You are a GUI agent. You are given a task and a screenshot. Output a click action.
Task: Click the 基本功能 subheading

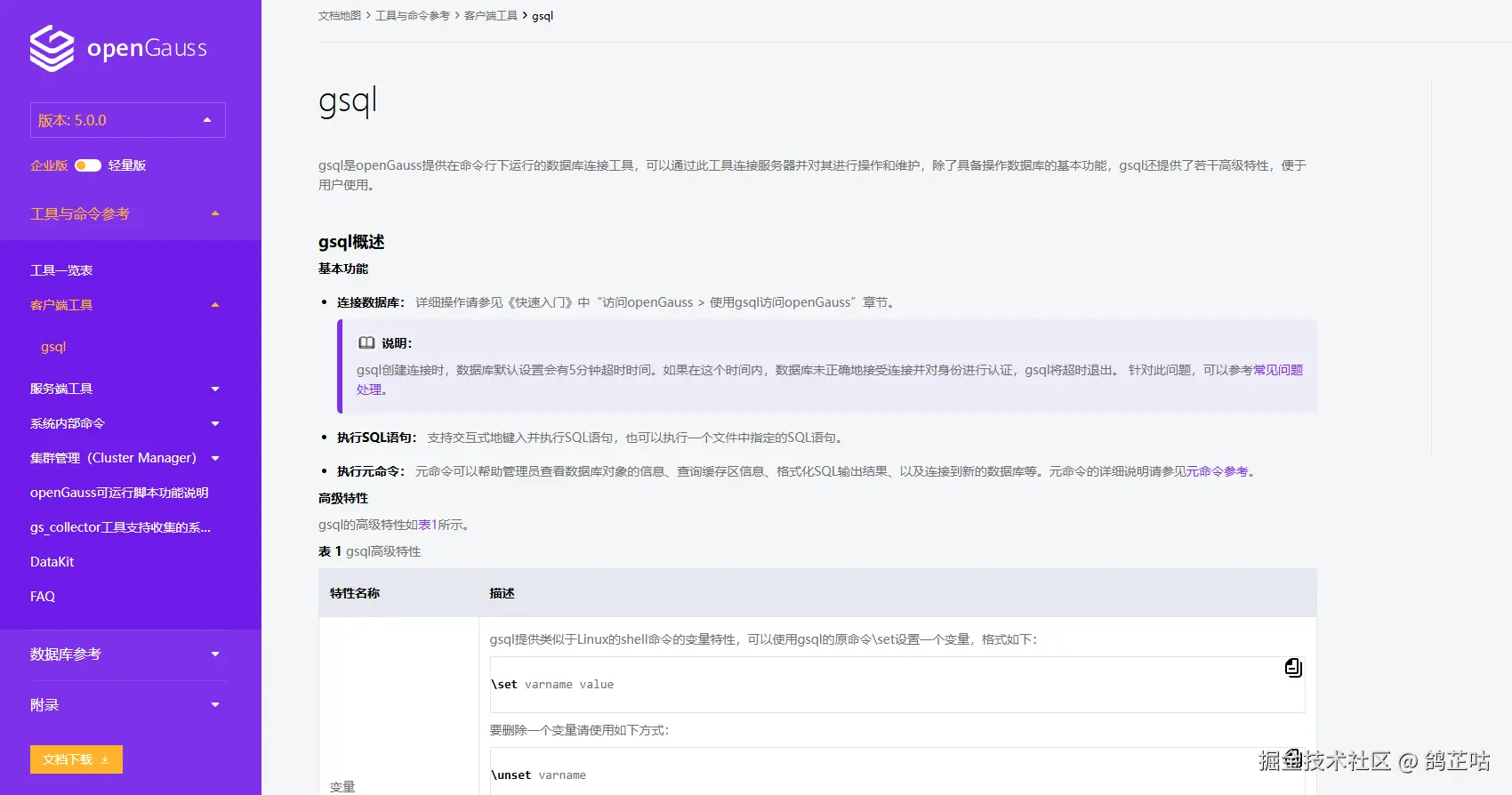click(343, 269)
